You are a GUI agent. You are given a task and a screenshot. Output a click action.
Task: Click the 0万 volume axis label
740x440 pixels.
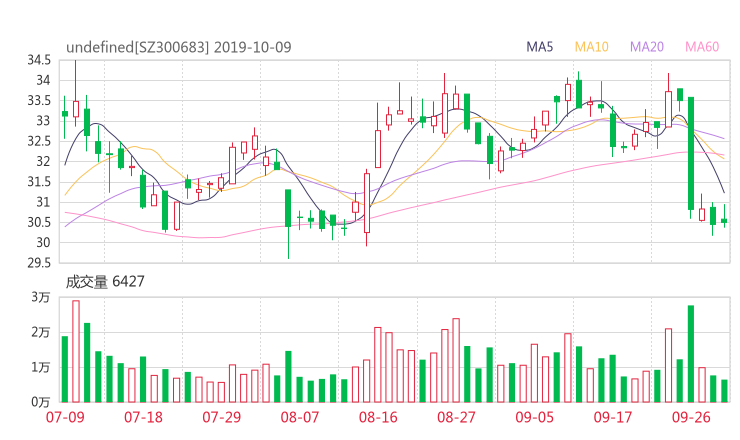click(x=41, y=402)
